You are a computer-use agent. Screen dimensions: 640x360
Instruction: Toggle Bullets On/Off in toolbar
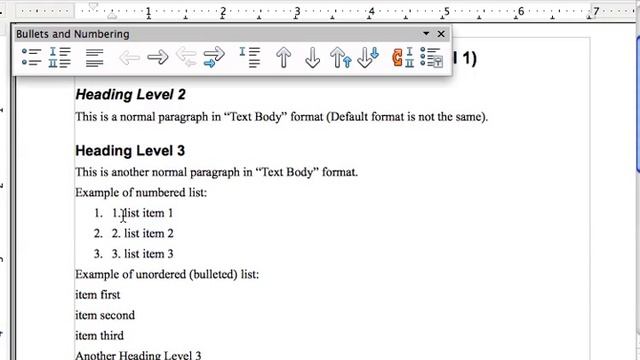(x=31, y=57)
